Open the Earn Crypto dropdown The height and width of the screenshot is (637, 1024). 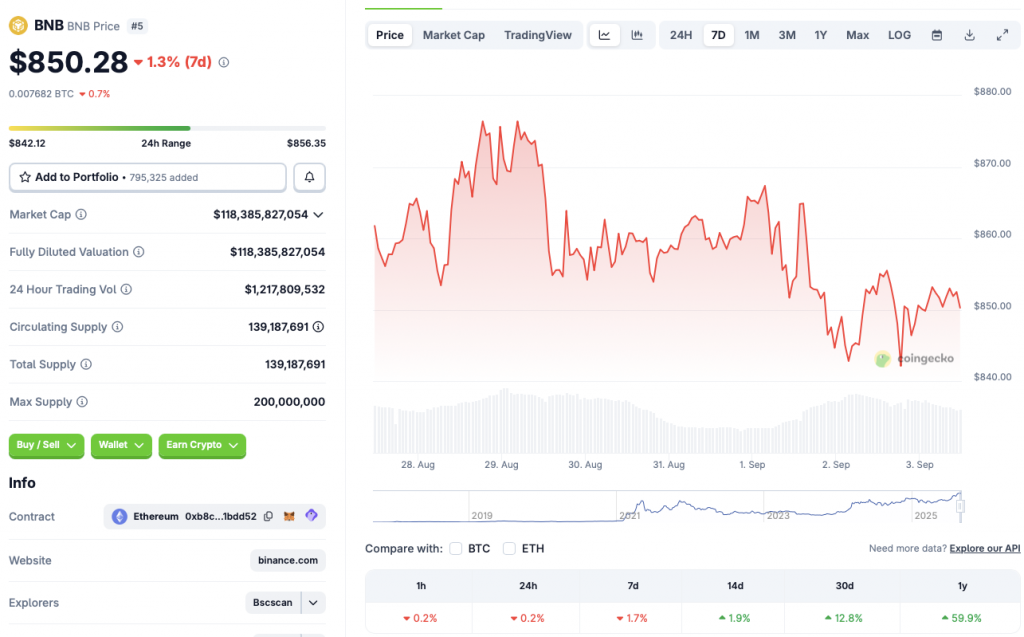pyautogui.click(x=202, y=445)
